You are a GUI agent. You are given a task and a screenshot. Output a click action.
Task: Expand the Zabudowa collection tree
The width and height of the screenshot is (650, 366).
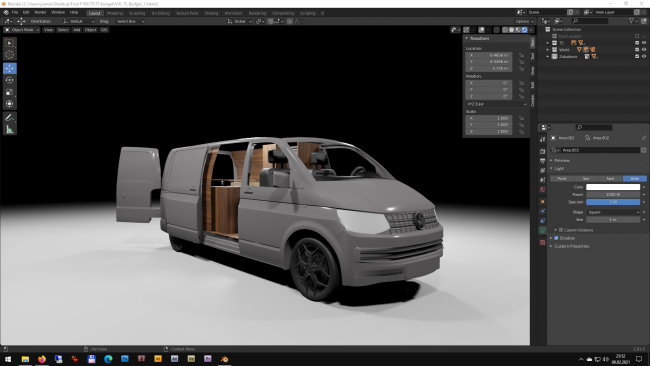coord(548,56)
